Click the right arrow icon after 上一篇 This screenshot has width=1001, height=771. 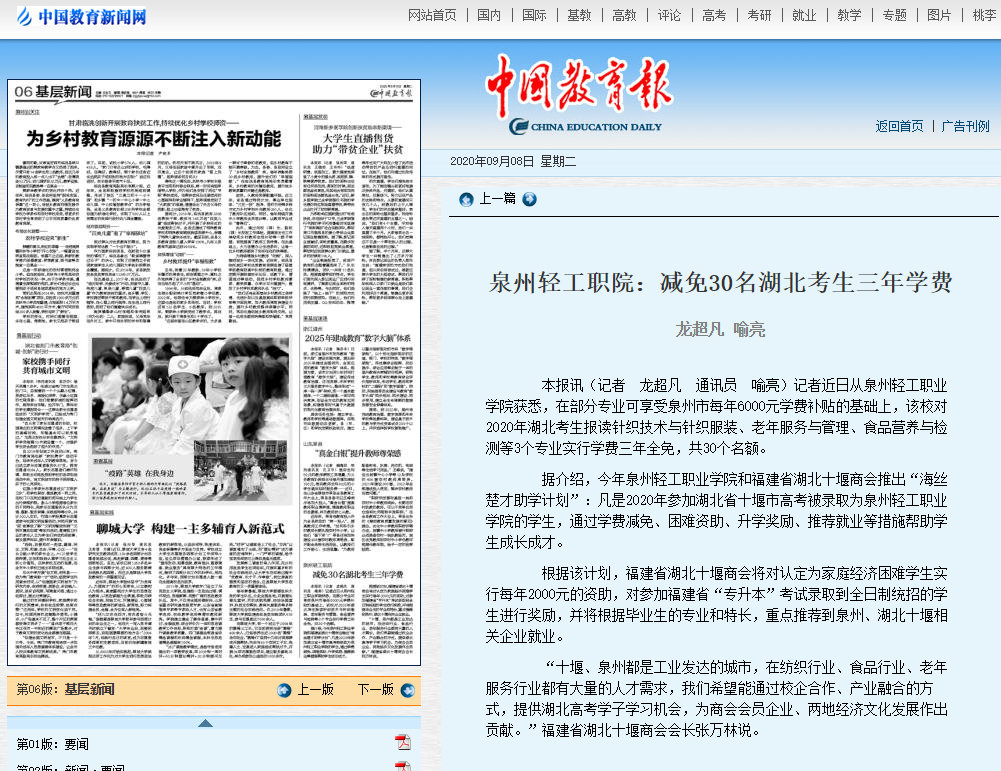(529, 199)
